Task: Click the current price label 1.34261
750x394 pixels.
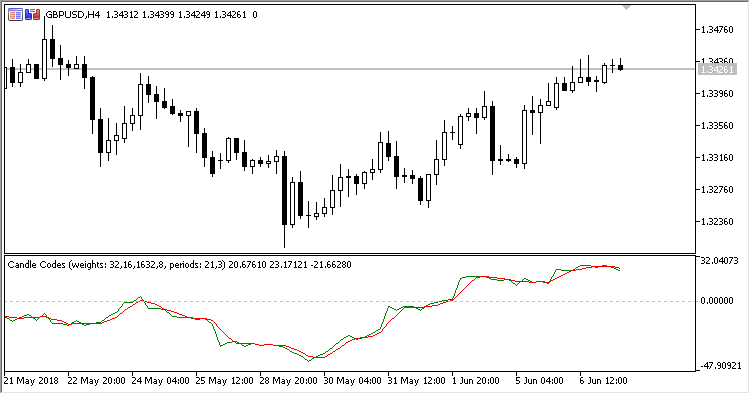Action: click(x=717, y=70)
